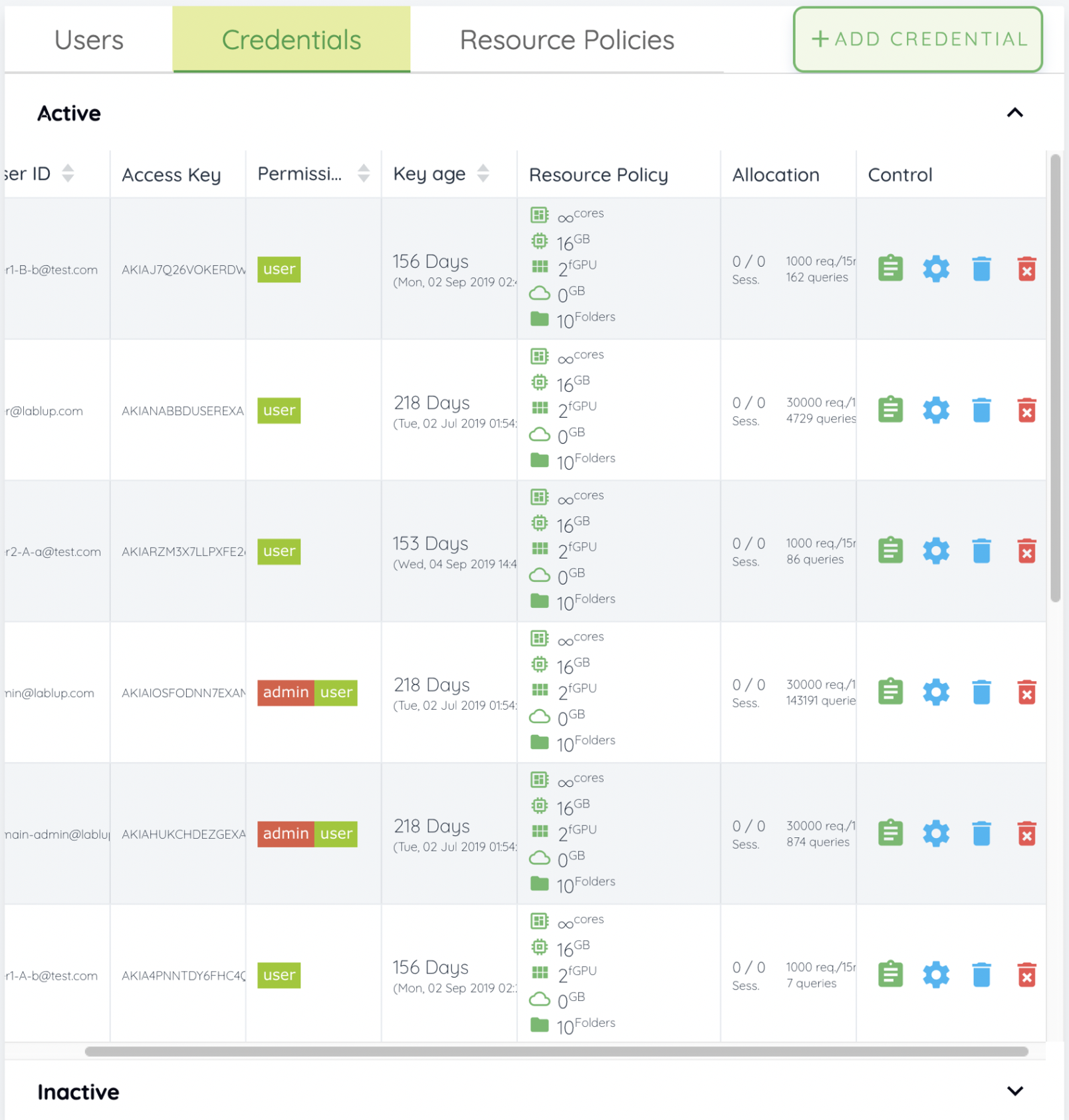Select the Credentials tab
Viewport: 1069px width, 1120px height.
click(x=291, y=39)
